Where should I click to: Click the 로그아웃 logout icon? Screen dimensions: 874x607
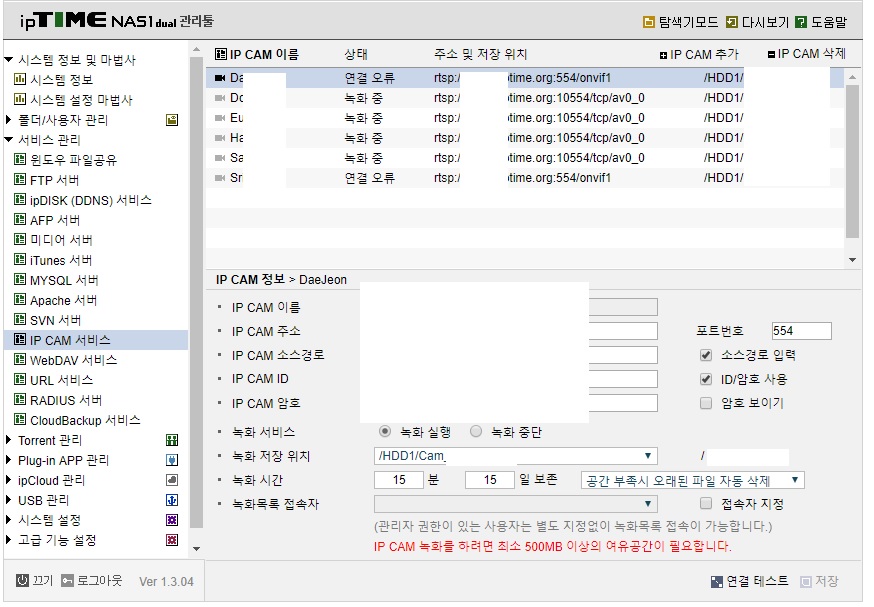coord(67,581)
